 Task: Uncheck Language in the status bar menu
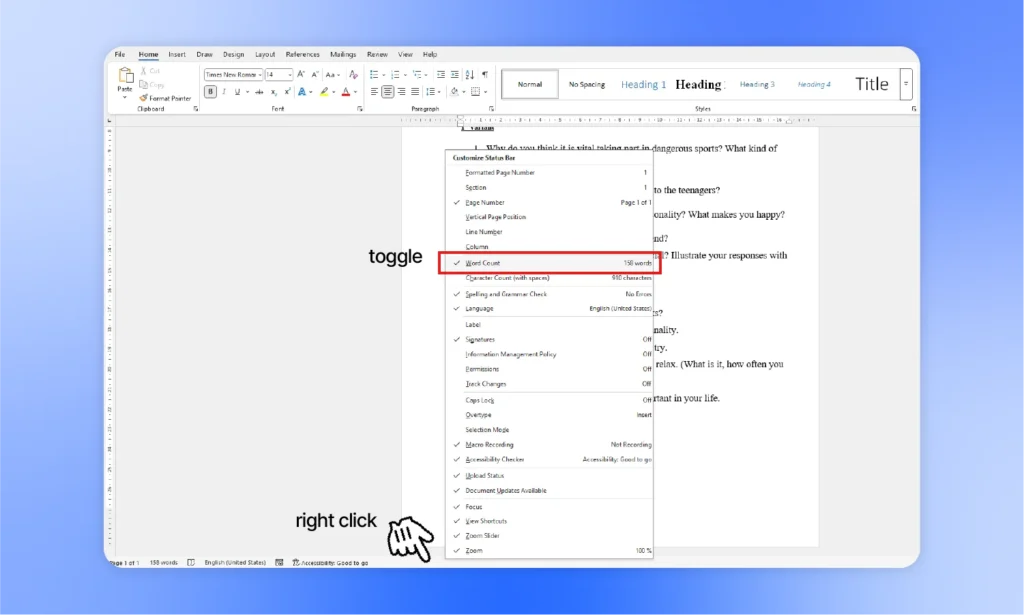[x=549, y=308]
